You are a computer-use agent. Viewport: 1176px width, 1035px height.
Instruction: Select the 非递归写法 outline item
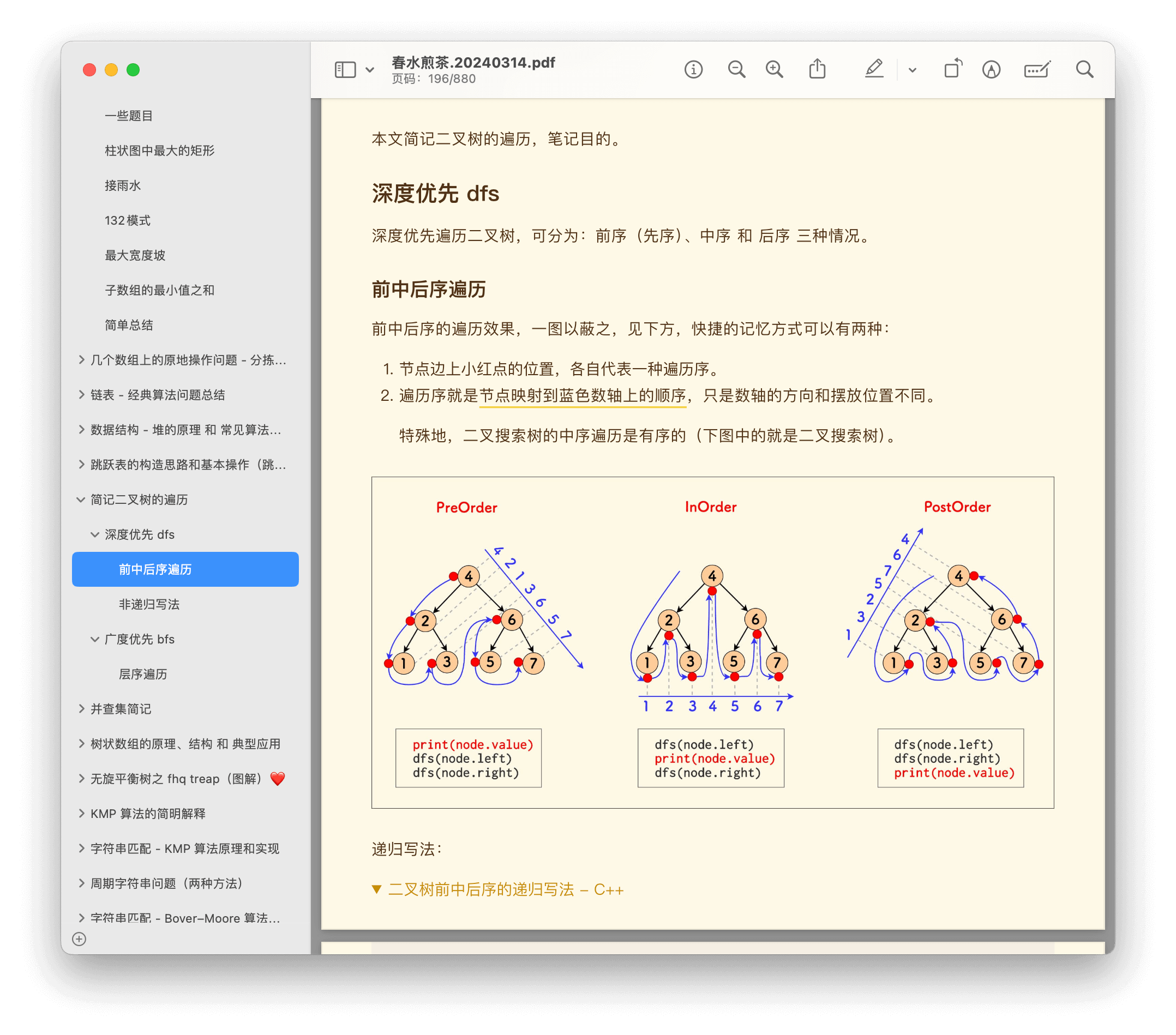149,604
